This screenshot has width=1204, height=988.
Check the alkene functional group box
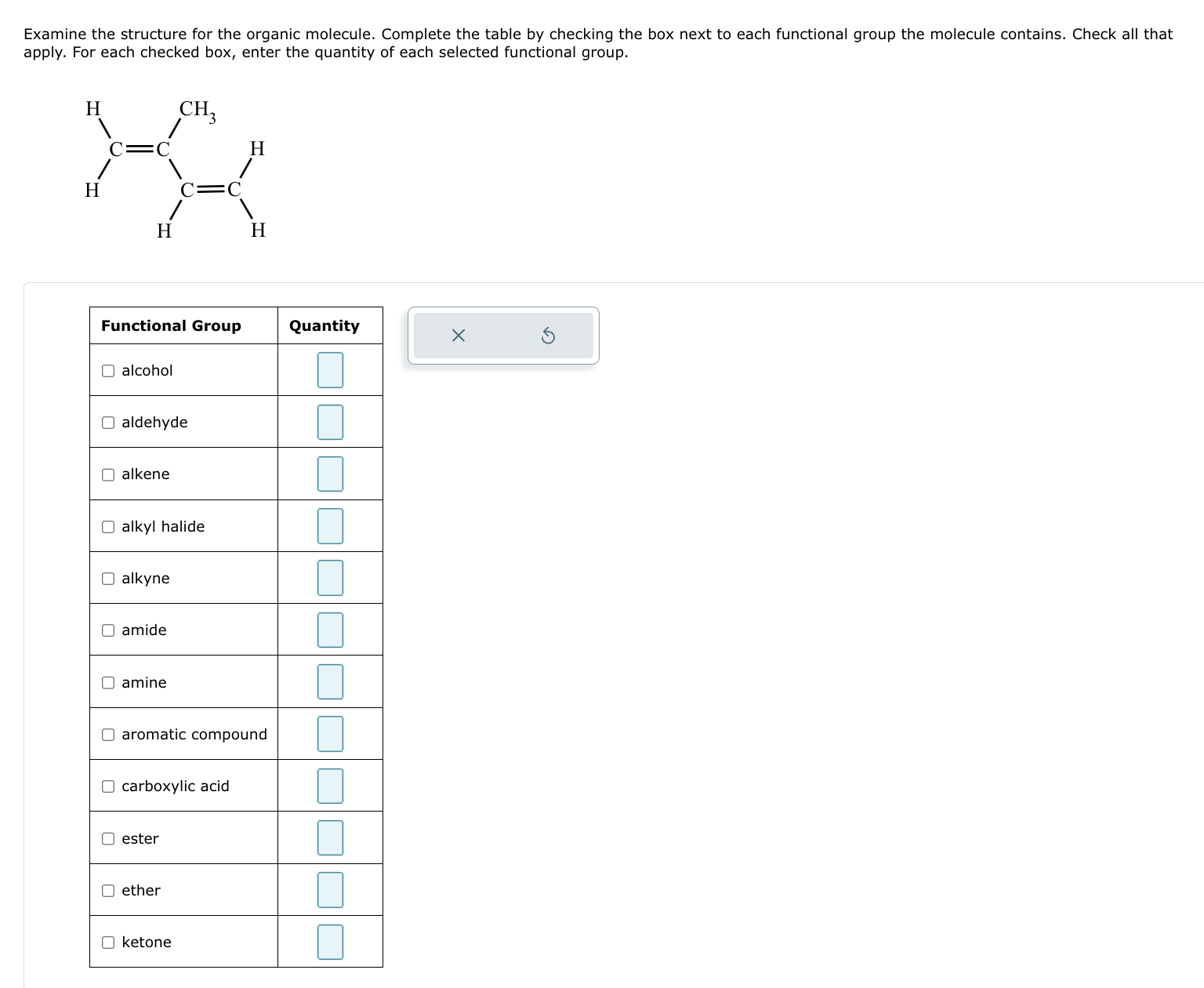(108, 474)
